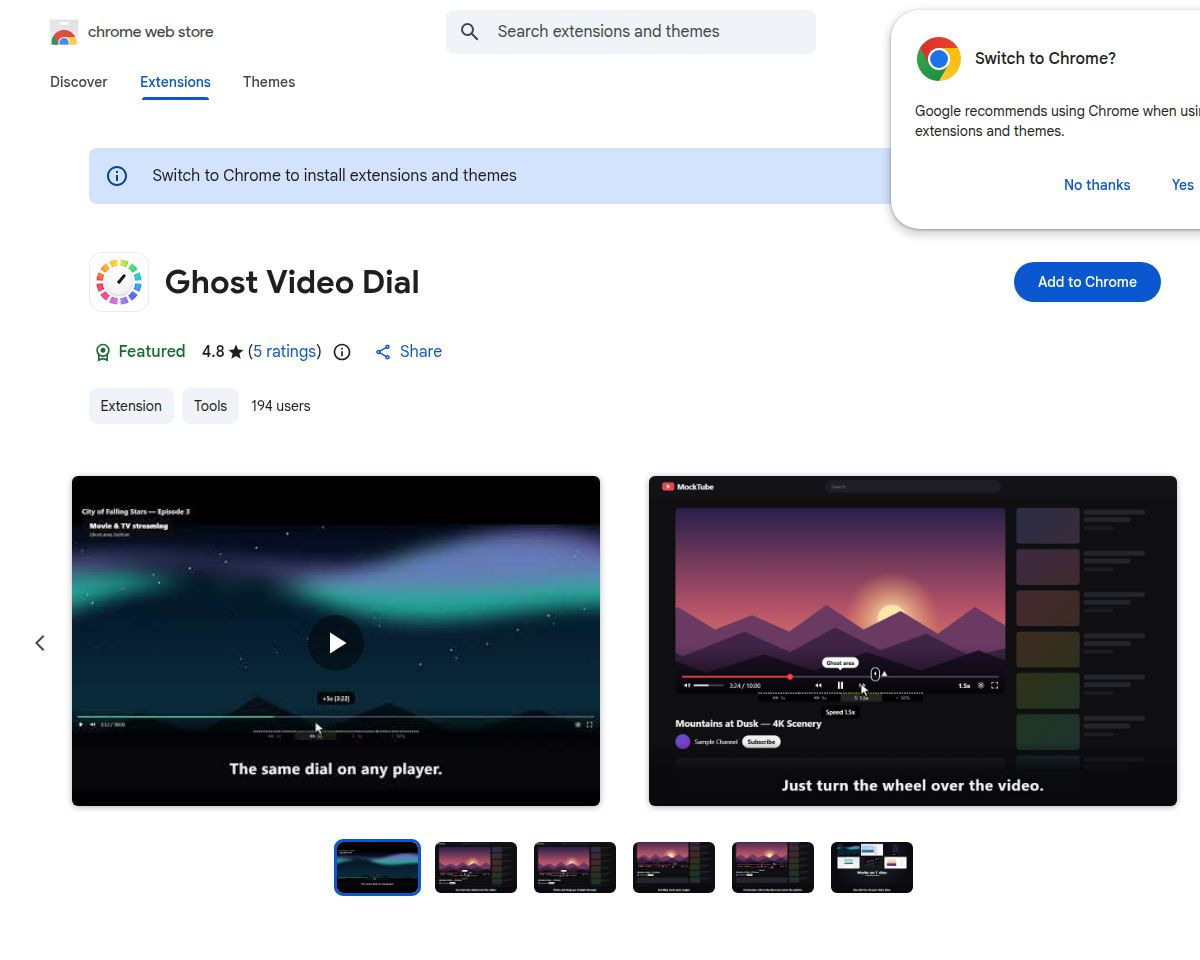Click the Tools category chip
1200x960 pixels.
click(210, 406)
